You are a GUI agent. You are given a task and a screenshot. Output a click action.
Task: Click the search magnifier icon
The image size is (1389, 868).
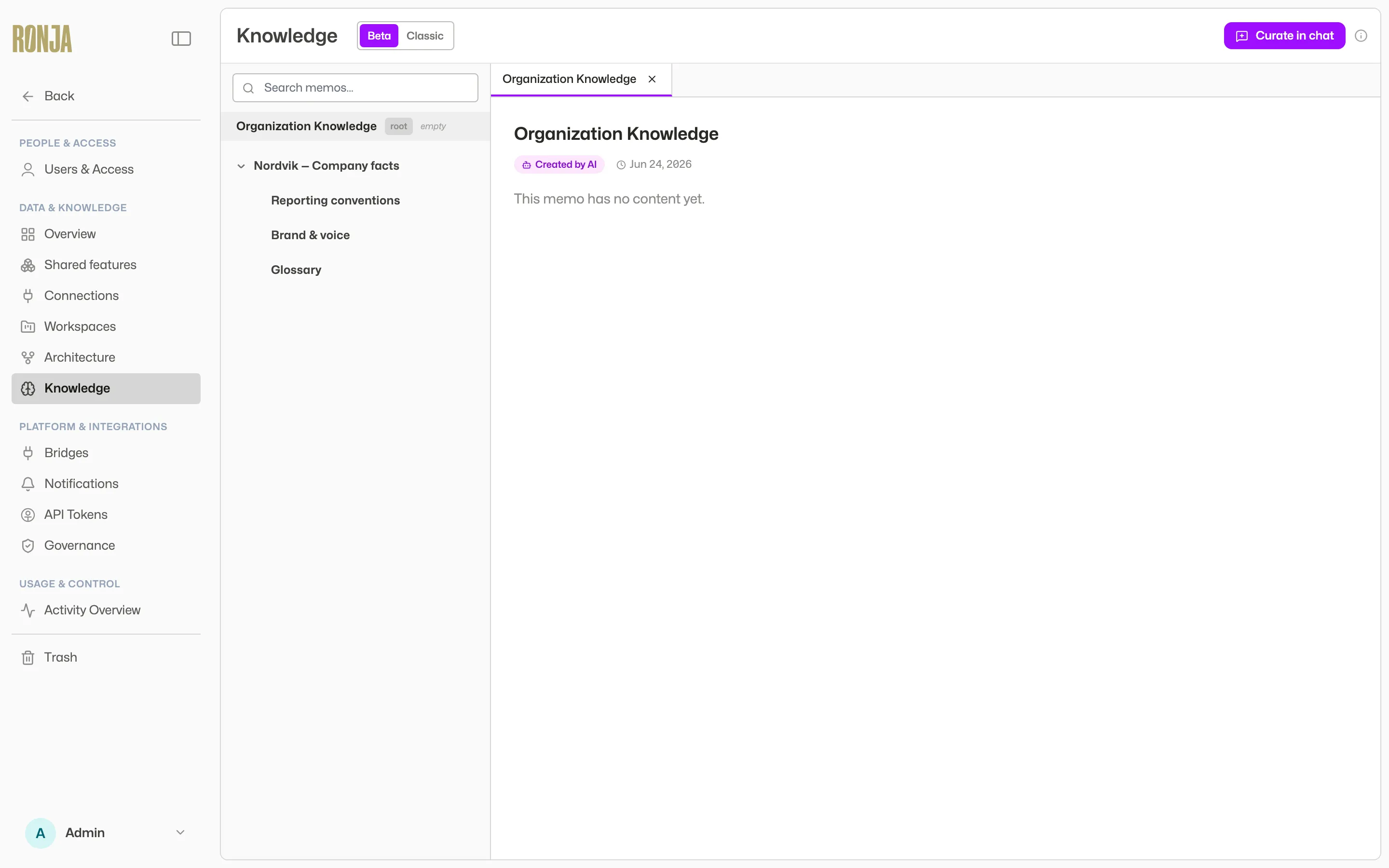tap(248, 88)
